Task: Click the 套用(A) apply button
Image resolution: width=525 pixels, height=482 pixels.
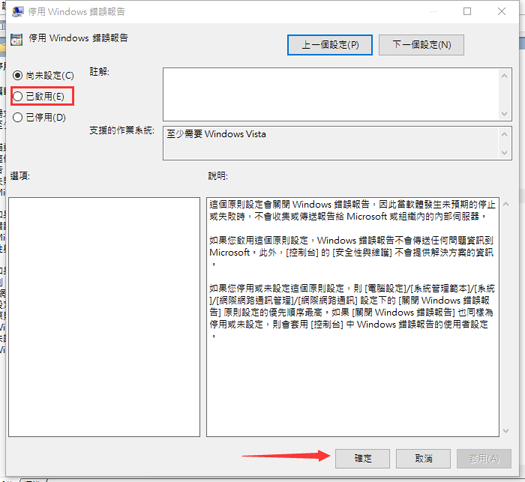Action: pyautogui.click(x=484, y=458)
